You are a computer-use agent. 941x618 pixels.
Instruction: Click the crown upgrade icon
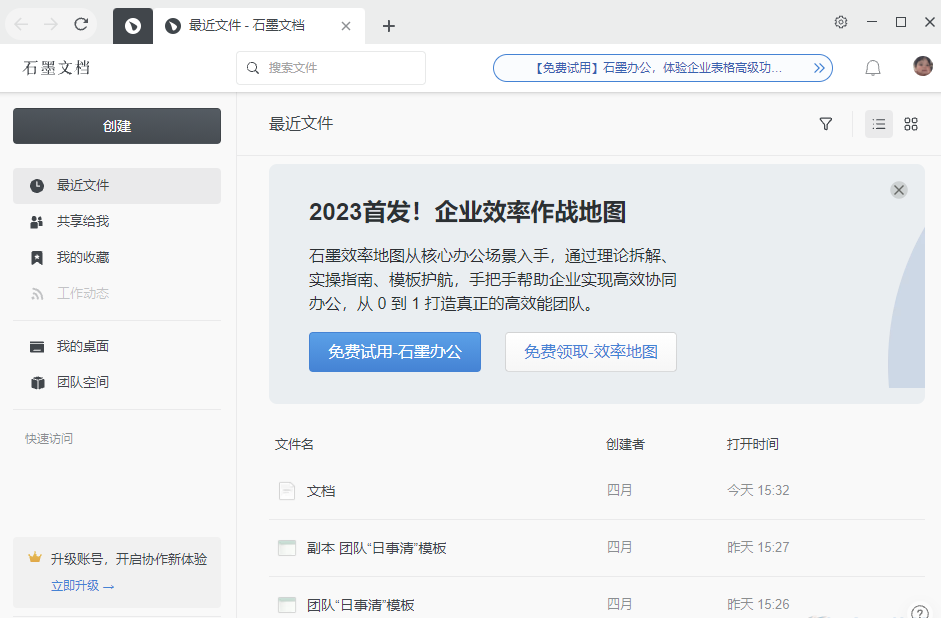[x=35, y=558]
